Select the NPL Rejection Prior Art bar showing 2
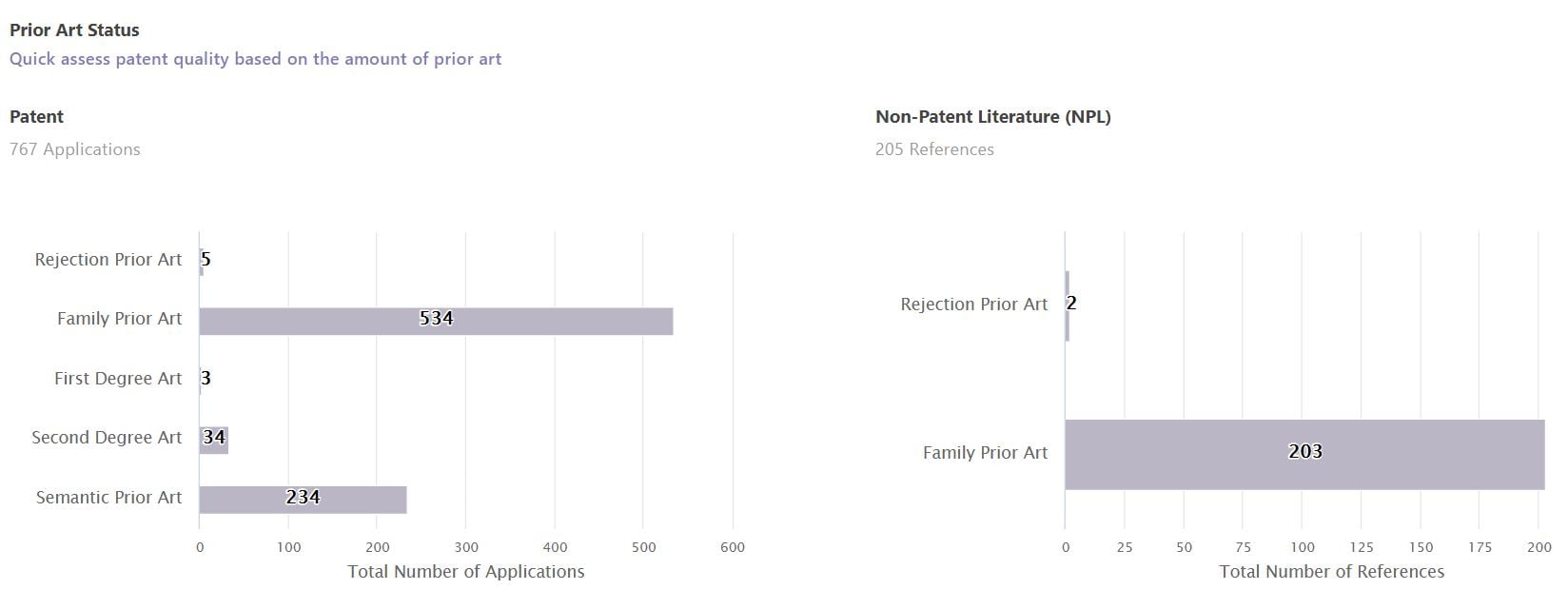This screenshot has height=590, width=1568. (1068, 306)
